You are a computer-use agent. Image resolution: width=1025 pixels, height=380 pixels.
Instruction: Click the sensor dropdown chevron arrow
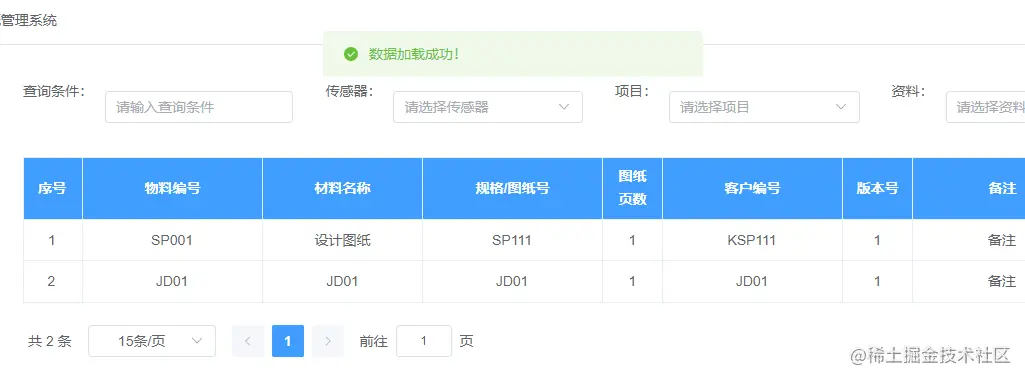(564, 107)
